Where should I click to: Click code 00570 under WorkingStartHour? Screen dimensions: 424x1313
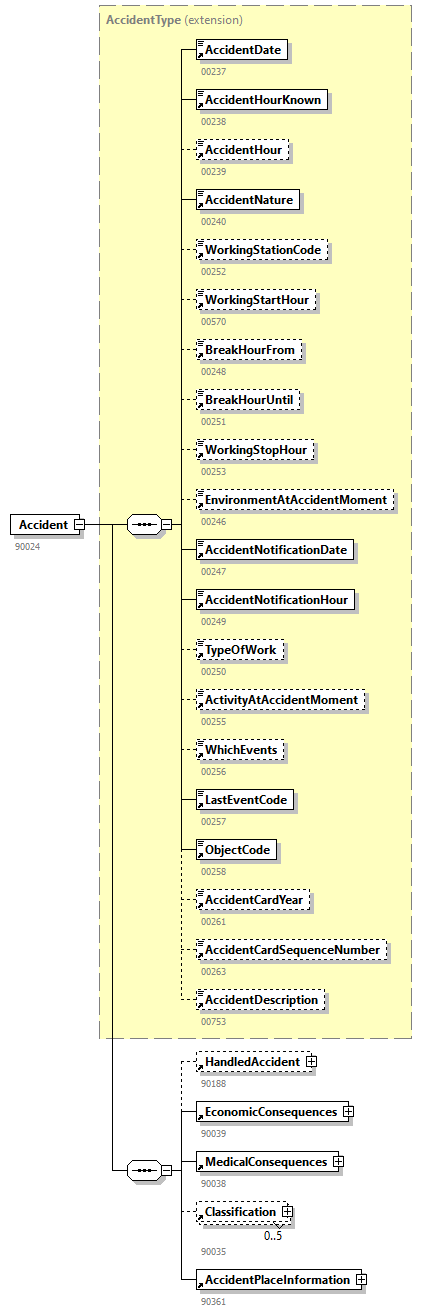pos(214,321)
